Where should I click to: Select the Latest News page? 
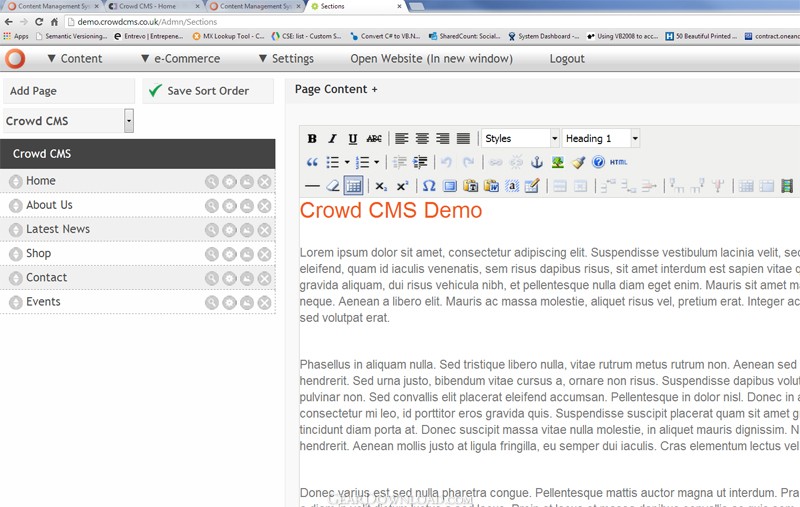[x=58, y=229]
